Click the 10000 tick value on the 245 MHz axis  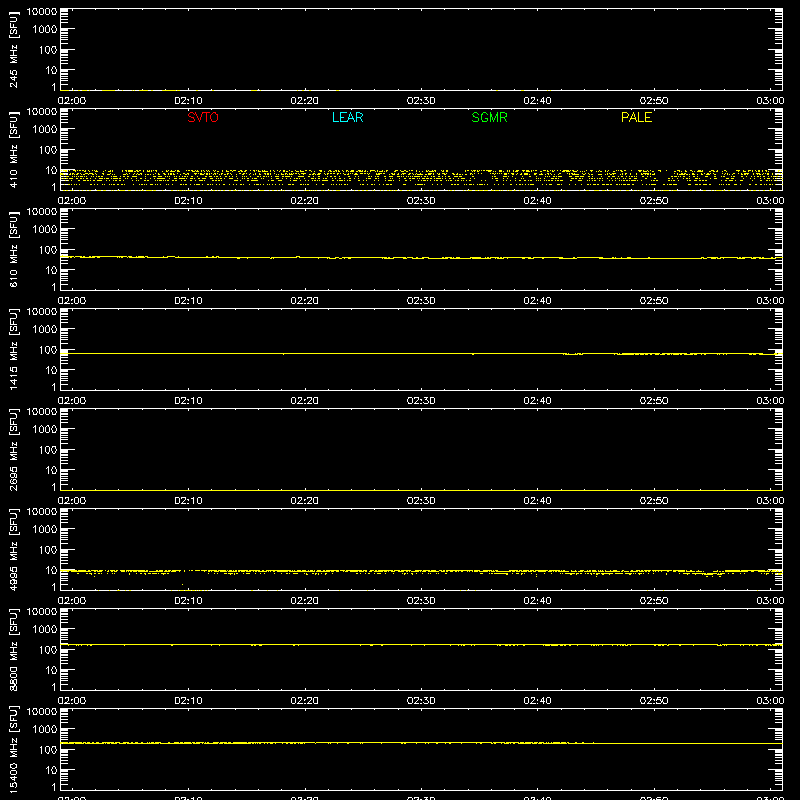click(42, 12)
